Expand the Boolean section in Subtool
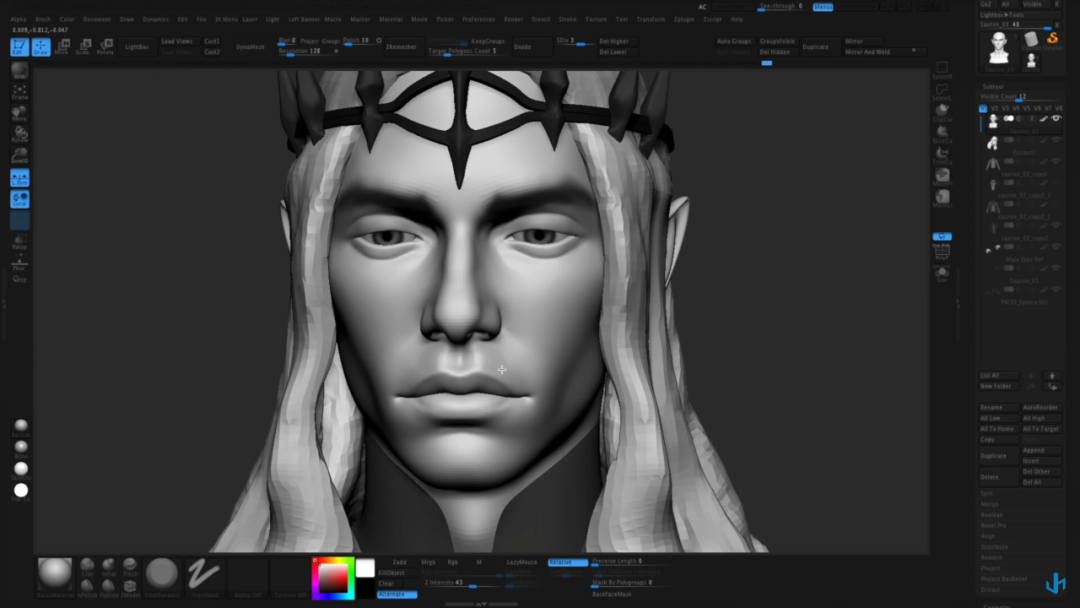This screenshot has width=1080, height=608. point(992,515)
